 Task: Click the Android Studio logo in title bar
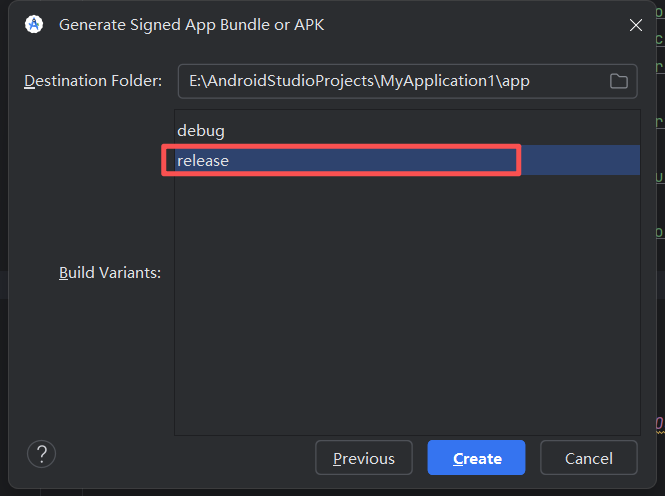click(x=34, y=25)
